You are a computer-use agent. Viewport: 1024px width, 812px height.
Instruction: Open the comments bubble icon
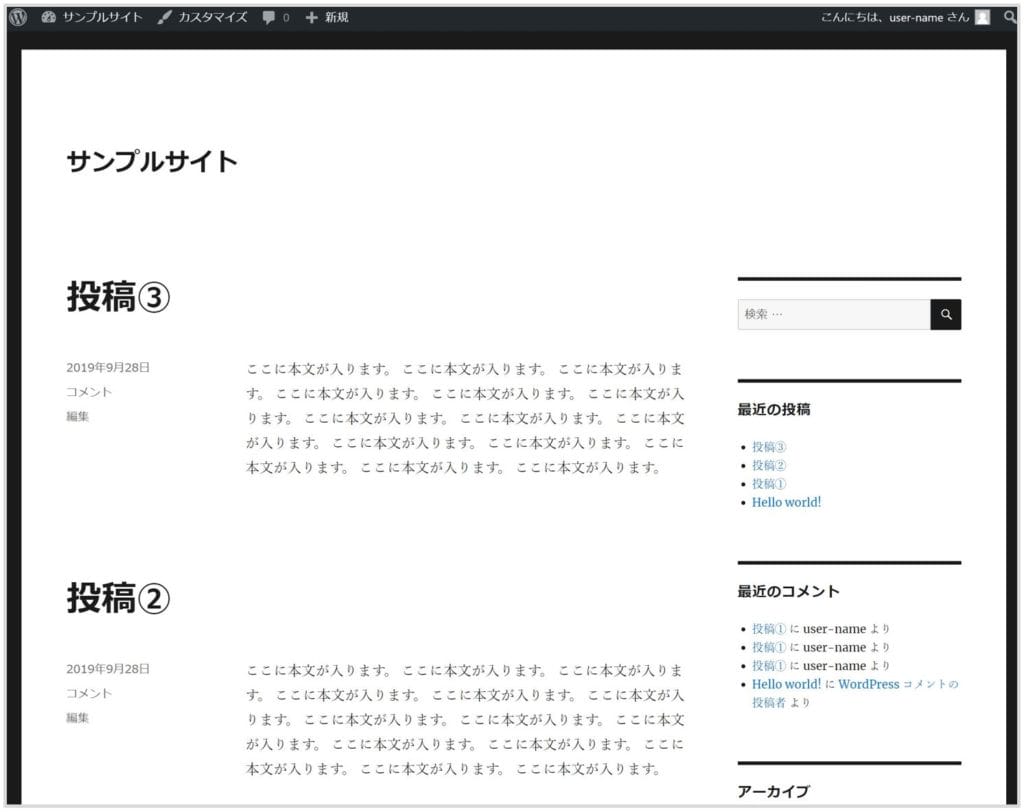pos(269,17)
